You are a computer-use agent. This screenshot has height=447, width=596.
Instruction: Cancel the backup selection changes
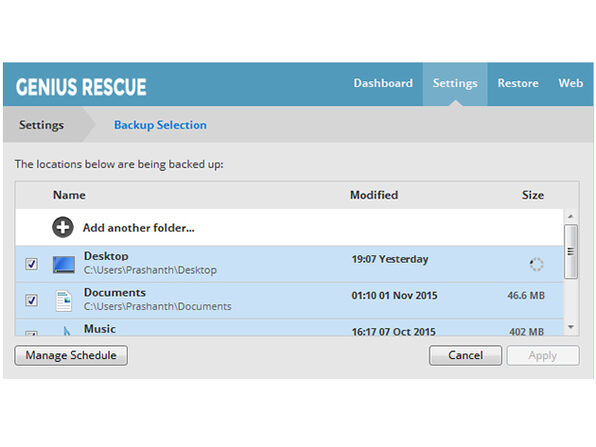465,355
